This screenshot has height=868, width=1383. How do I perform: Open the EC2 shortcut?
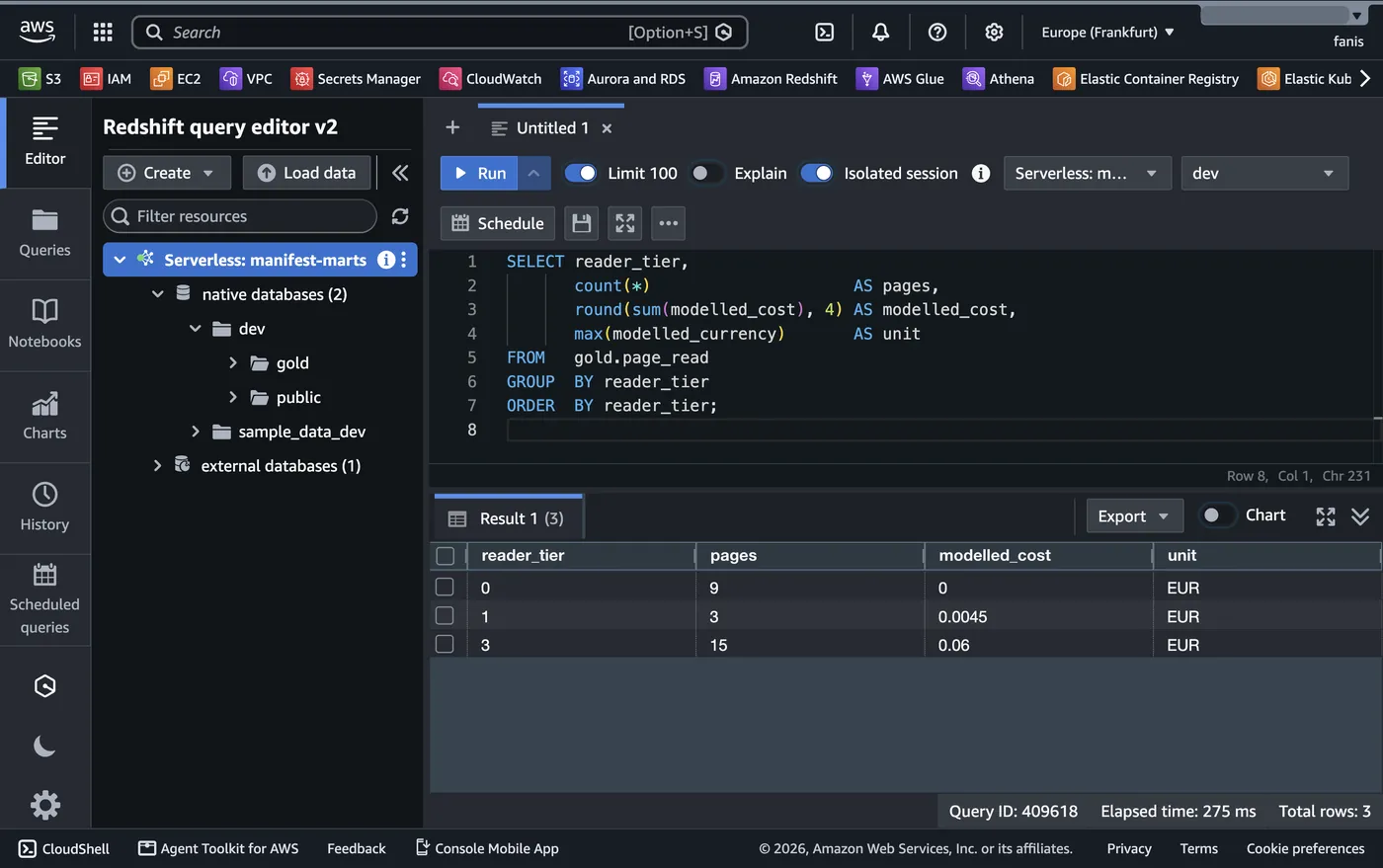click(x=176, y=79)
